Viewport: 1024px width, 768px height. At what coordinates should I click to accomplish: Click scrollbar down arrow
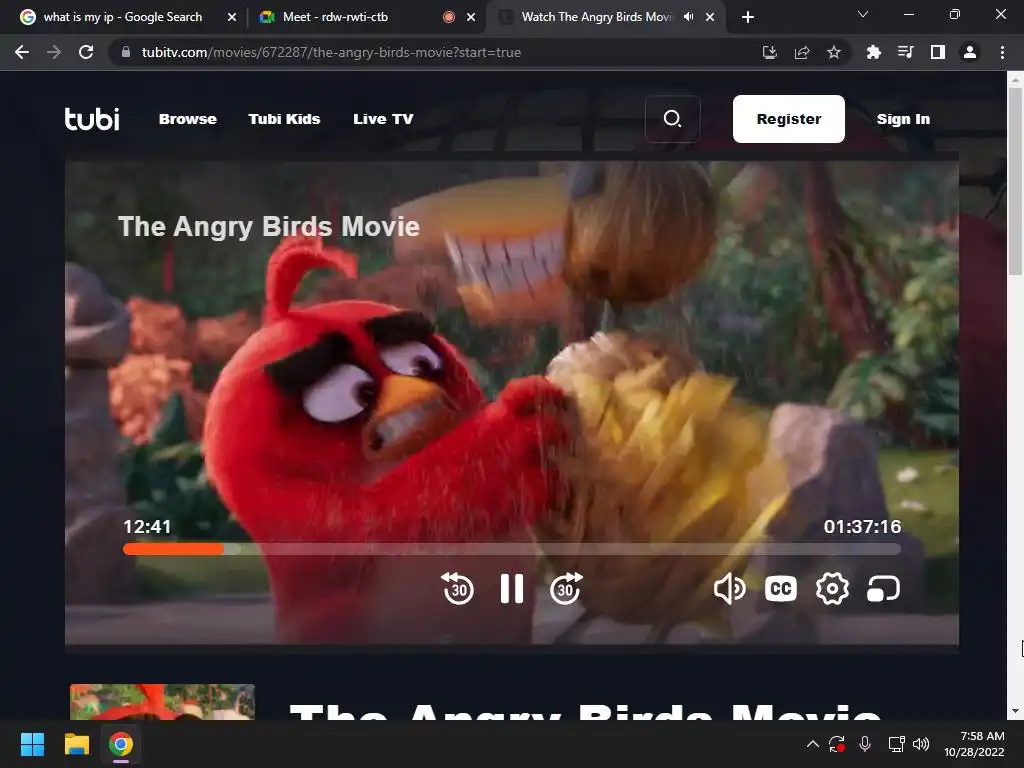click(x=1015, y=711)
